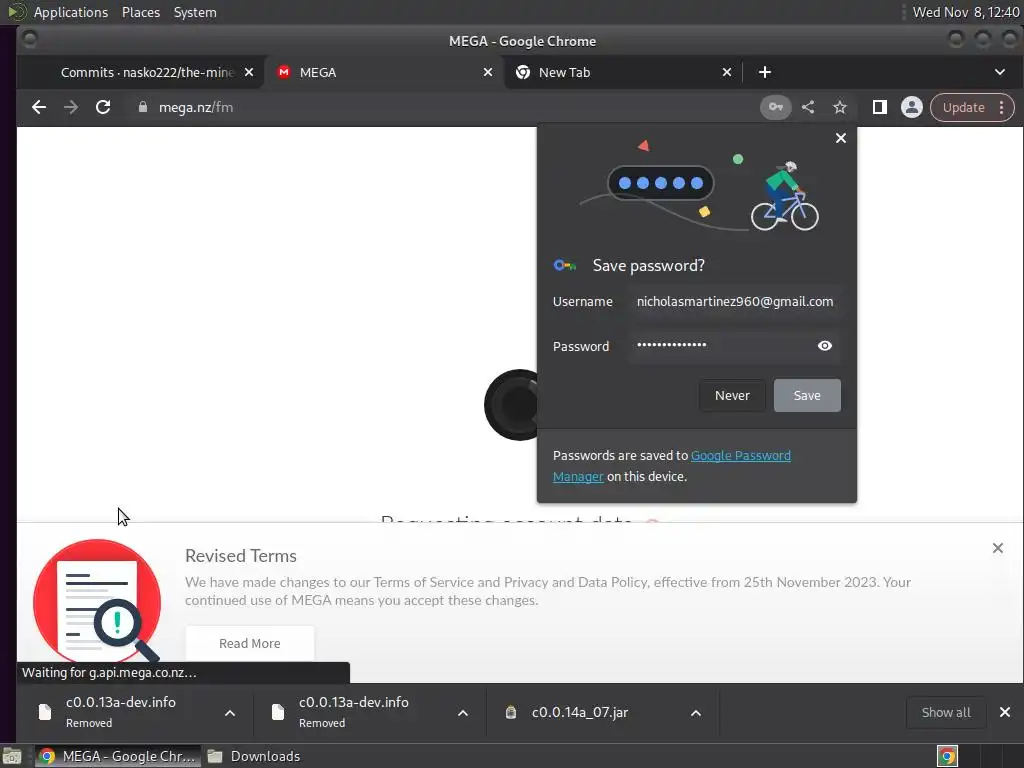Share this page using the share icon
The width and height of the screenshot is (1024, 768).
(x=808, y=107)
